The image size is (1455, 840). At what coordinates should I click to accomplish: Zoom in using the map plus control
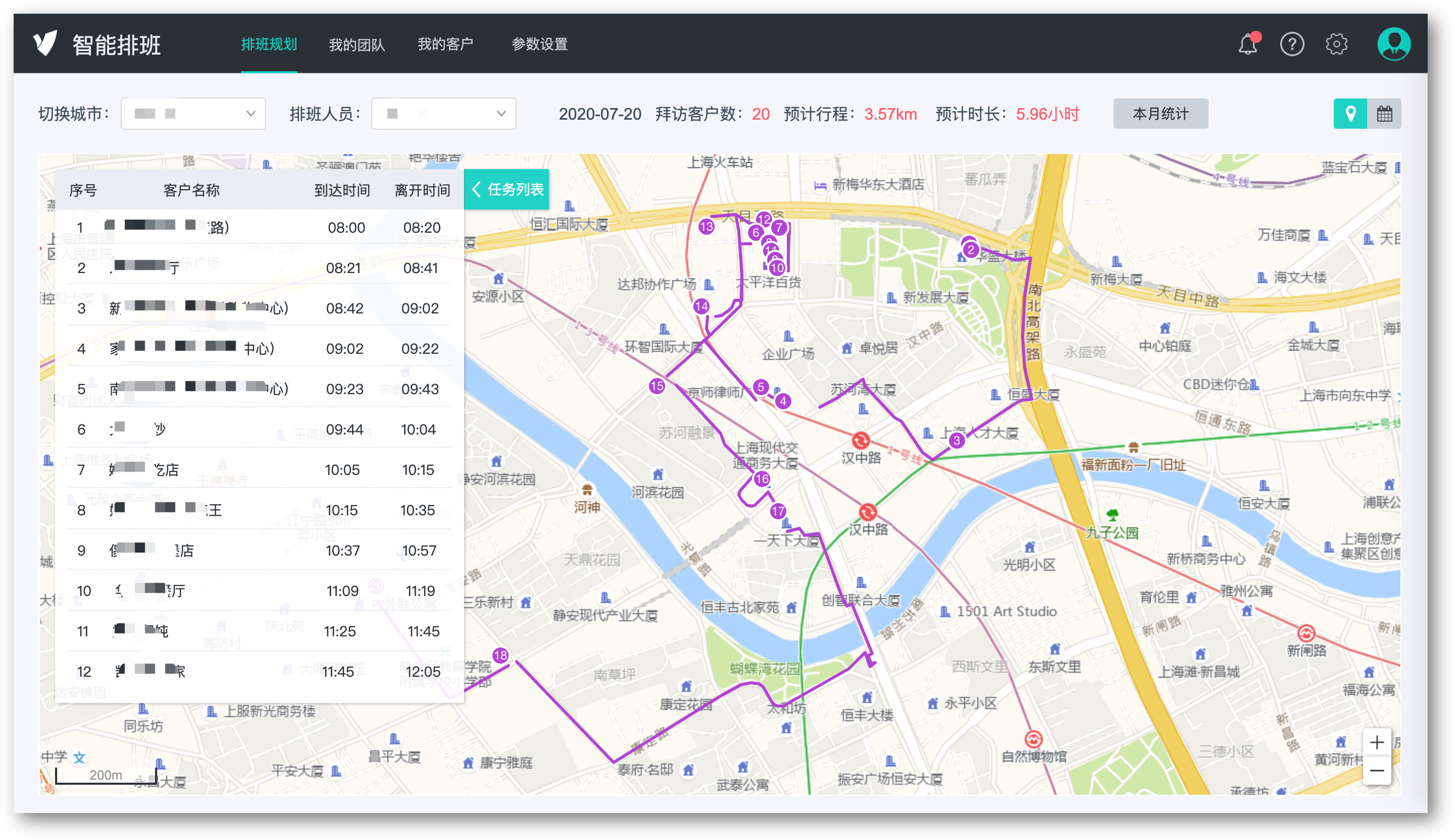point(1378,743)
